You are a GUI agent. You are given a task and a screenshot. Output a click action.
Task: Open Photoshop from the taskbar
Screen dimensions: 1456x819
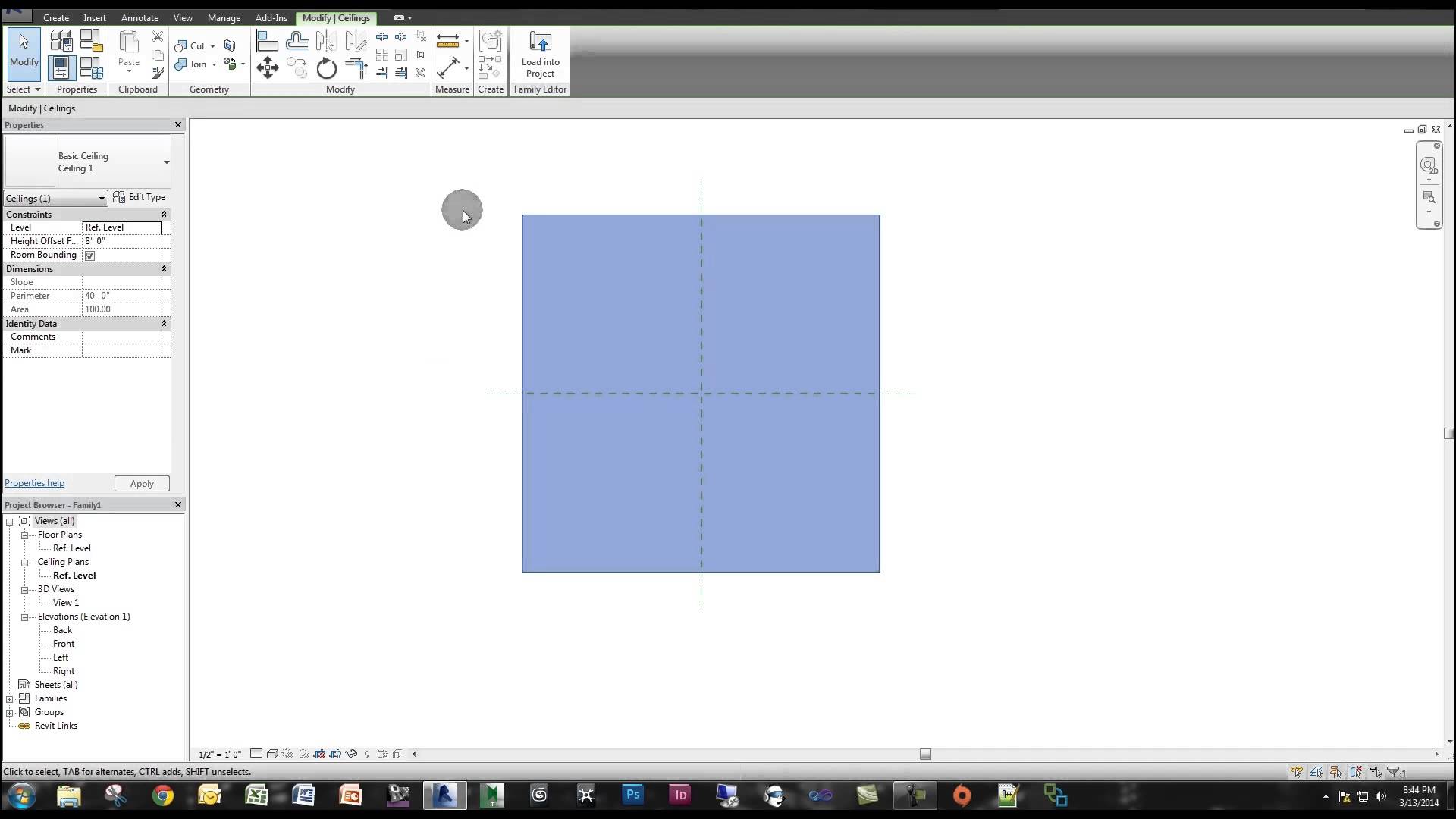point(633,795)
